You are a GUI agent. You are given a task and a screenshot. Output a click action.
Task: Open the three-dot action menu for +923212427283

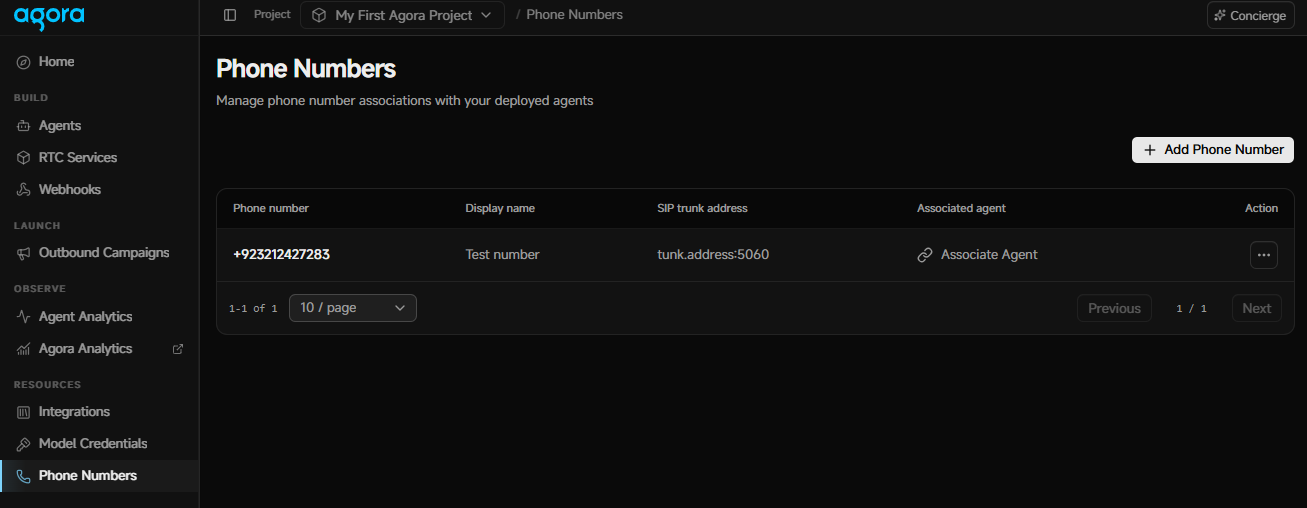pos(1264,255)
